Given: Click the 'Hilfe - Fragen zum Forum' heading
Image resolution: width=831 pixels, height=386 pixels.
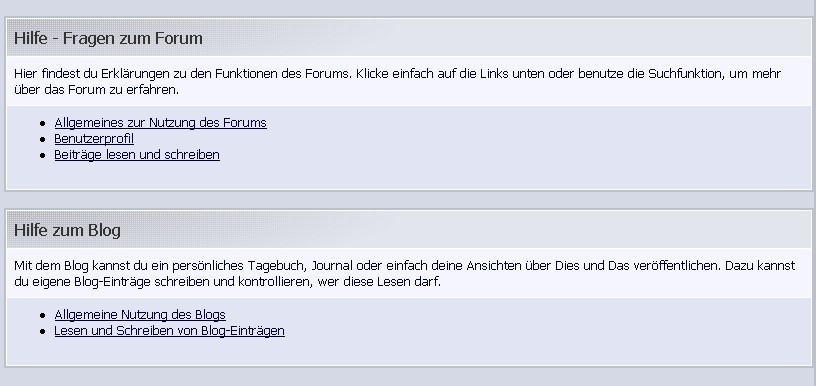Looking at the screenshot, I should 108,38.
